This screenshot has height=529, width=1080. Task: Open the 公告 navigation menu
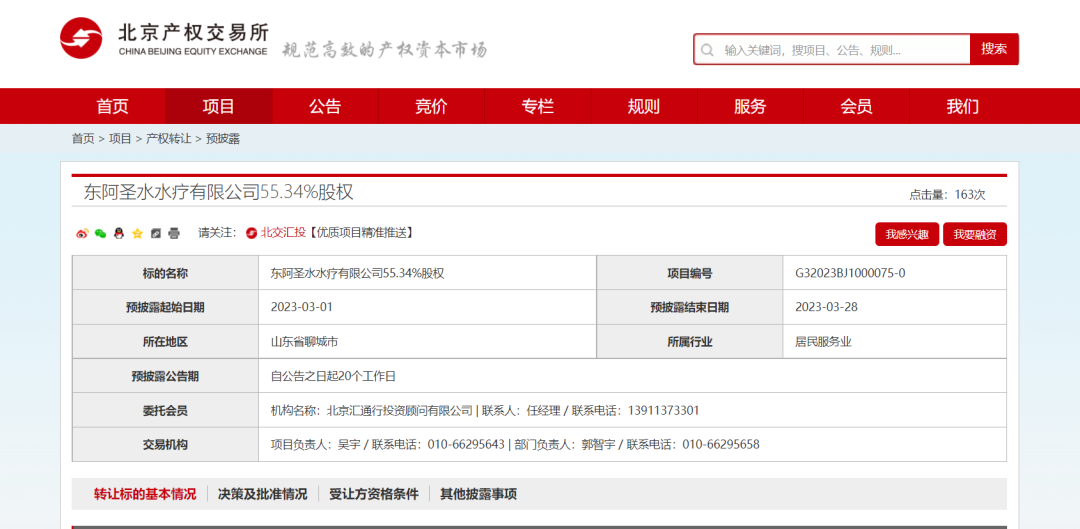click(x=325, y=106)
